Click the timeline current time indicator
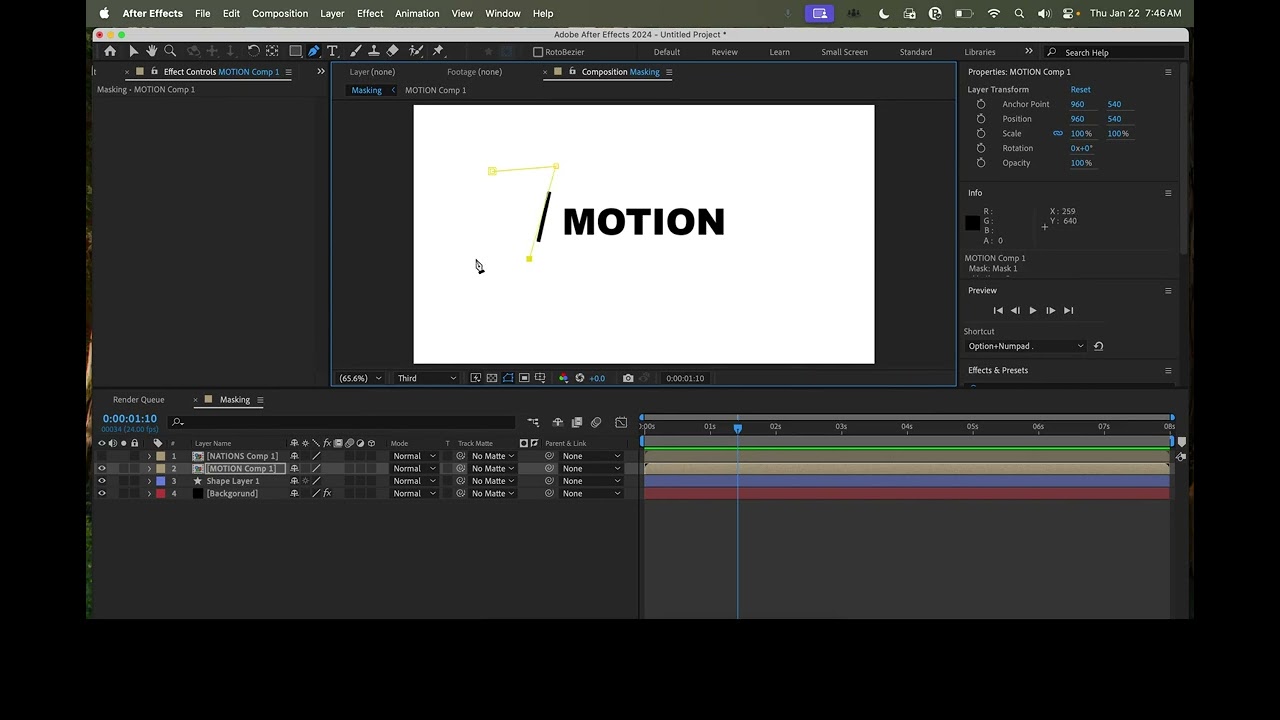 click(738, 428)
